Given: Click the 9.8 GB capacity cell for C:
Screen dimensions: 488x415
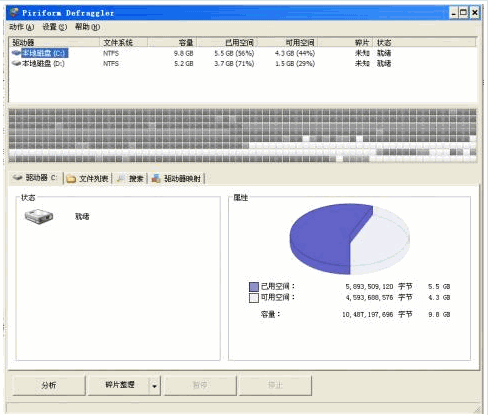Looking at the screenshot, I should tap(183, 53).
